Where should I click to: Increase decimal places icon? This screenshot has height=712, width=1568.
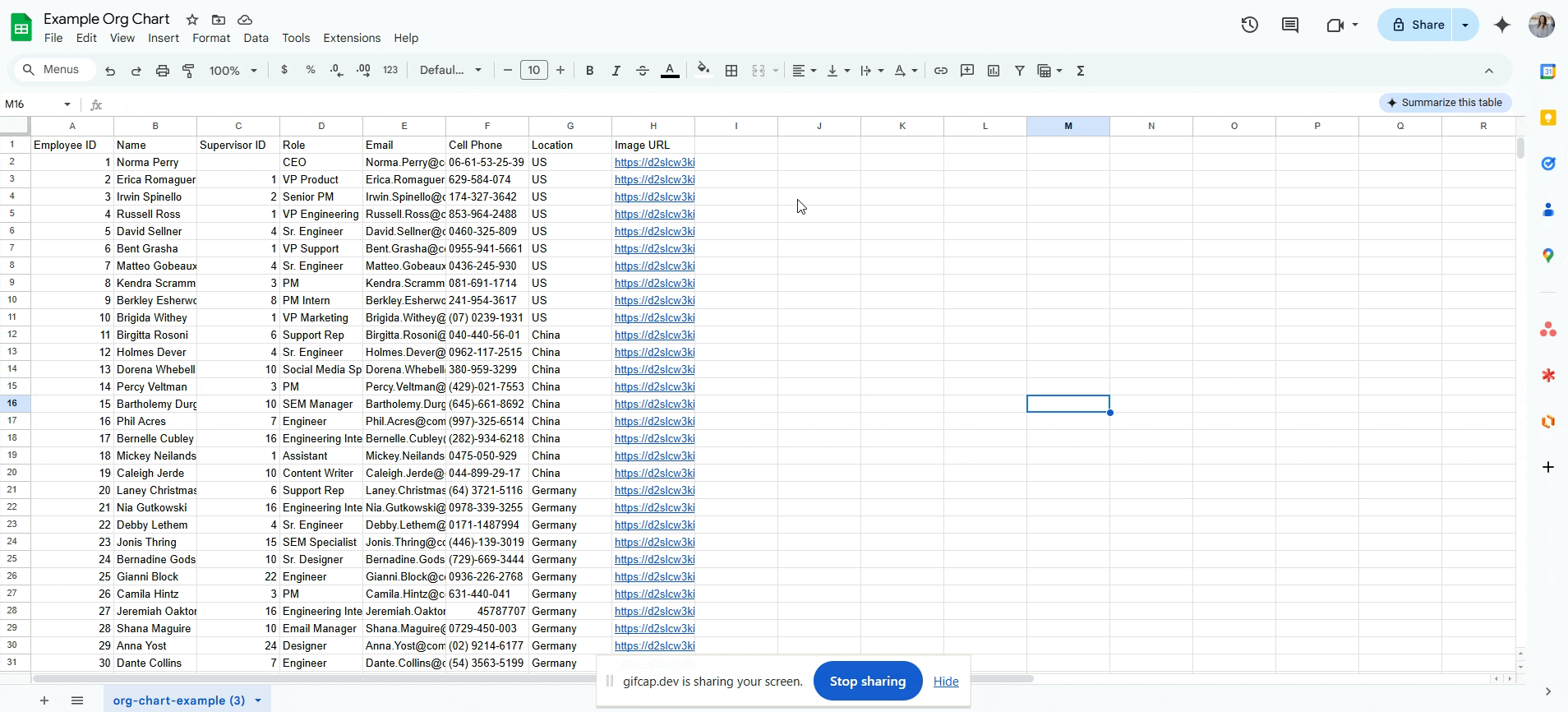point(364,71)
